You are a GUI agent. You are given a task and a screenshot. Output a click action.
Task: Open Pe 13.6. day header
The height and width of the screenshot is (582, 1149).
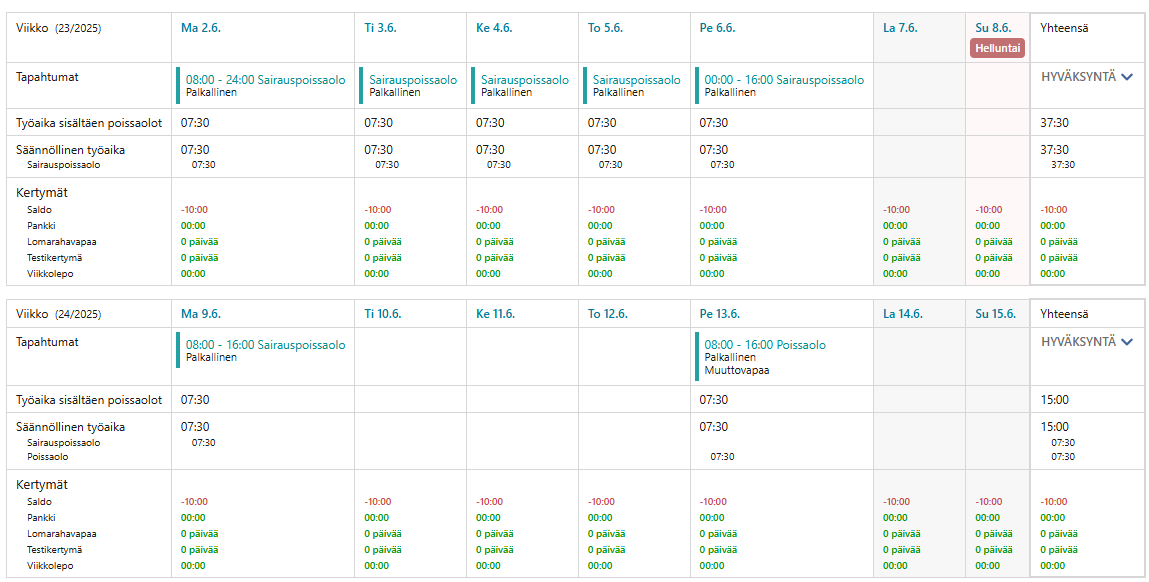pos(720,314)
